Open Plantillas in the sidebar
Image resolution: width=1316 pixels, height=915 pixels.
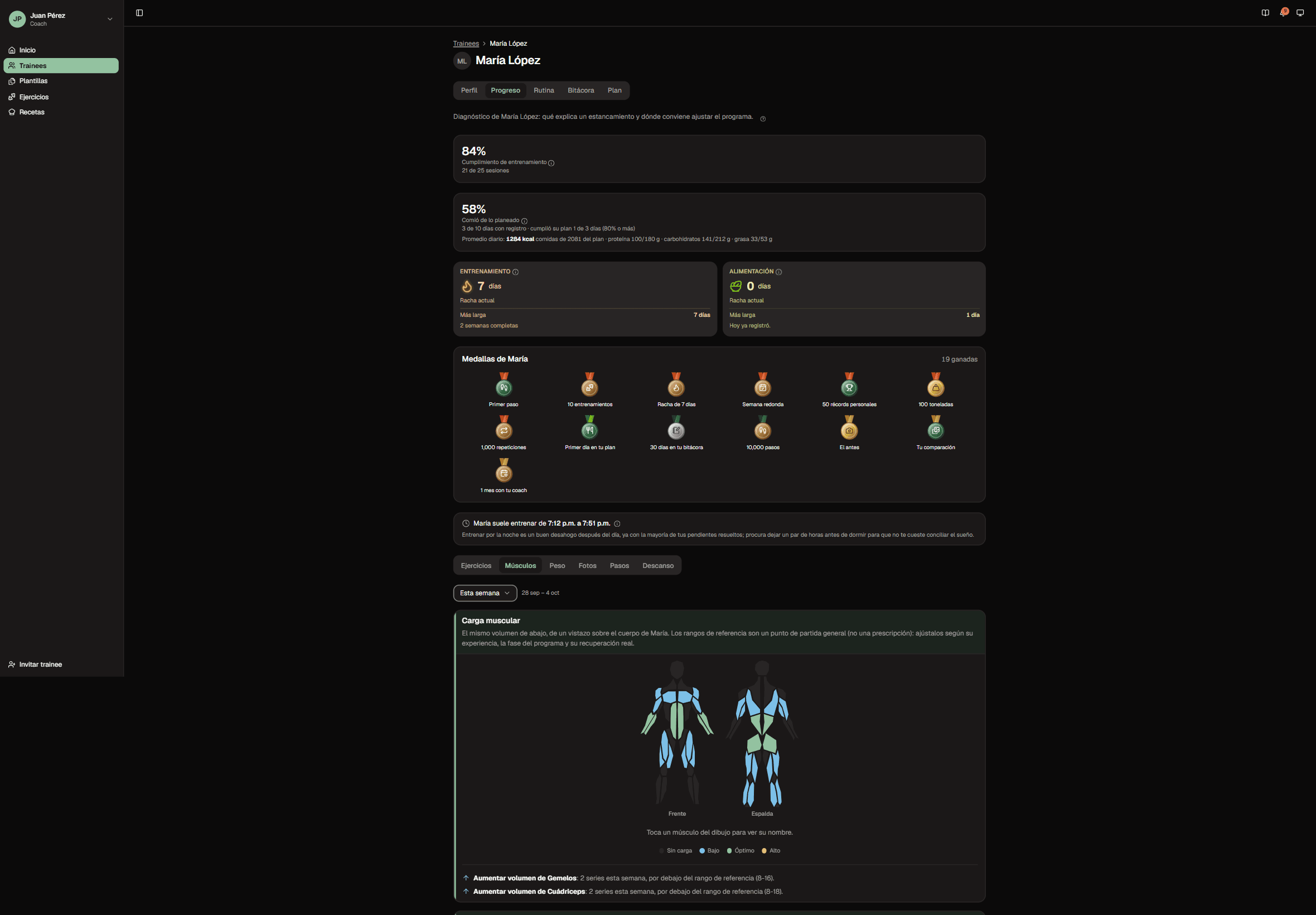(x=61, y=81)
